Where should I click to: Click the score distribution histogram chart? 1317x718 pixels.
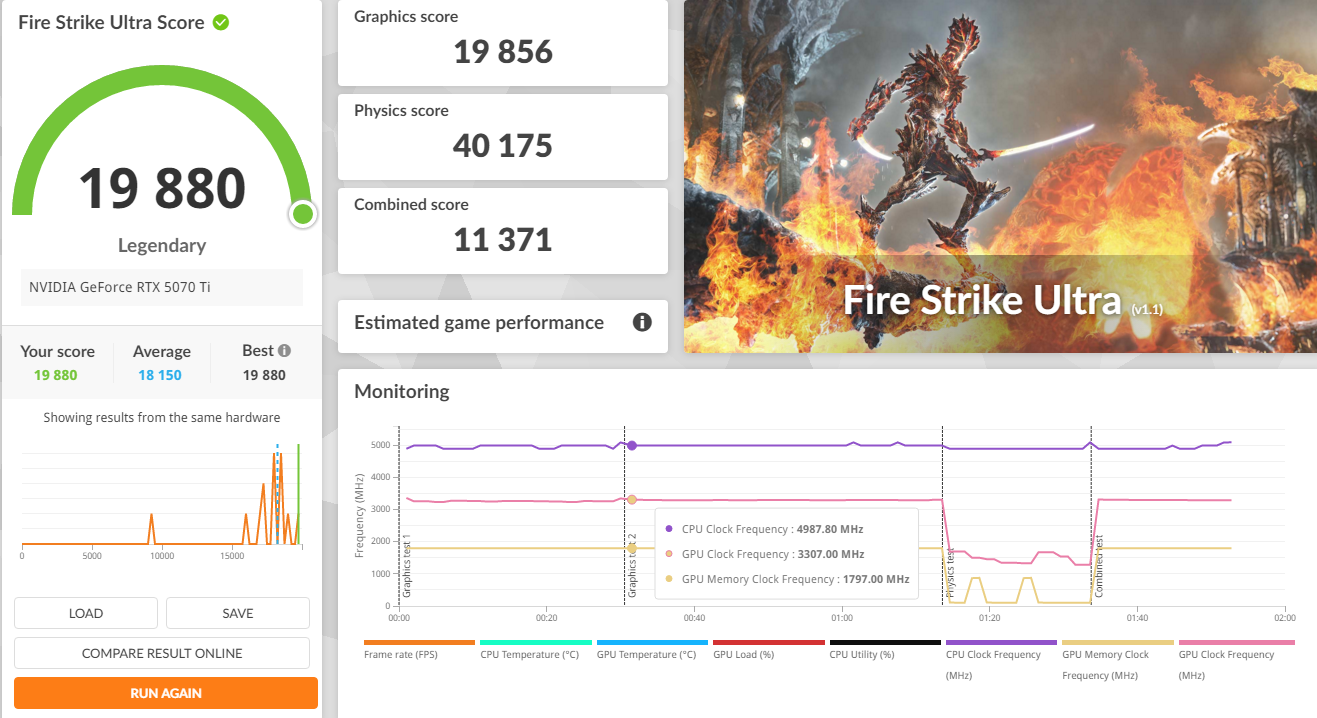(x=162, y=498)
